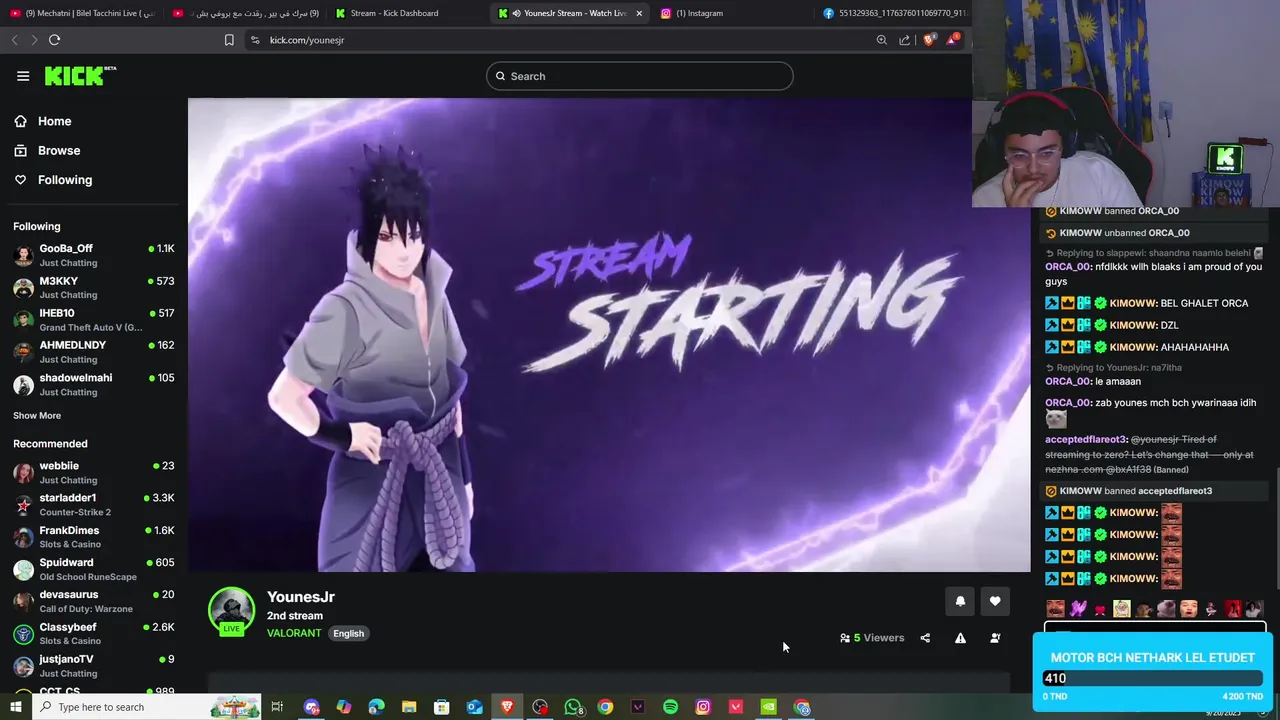Click the Kick logo
Image resolution: width=1280 pixels, height=720 pixels.
[80, 76]
